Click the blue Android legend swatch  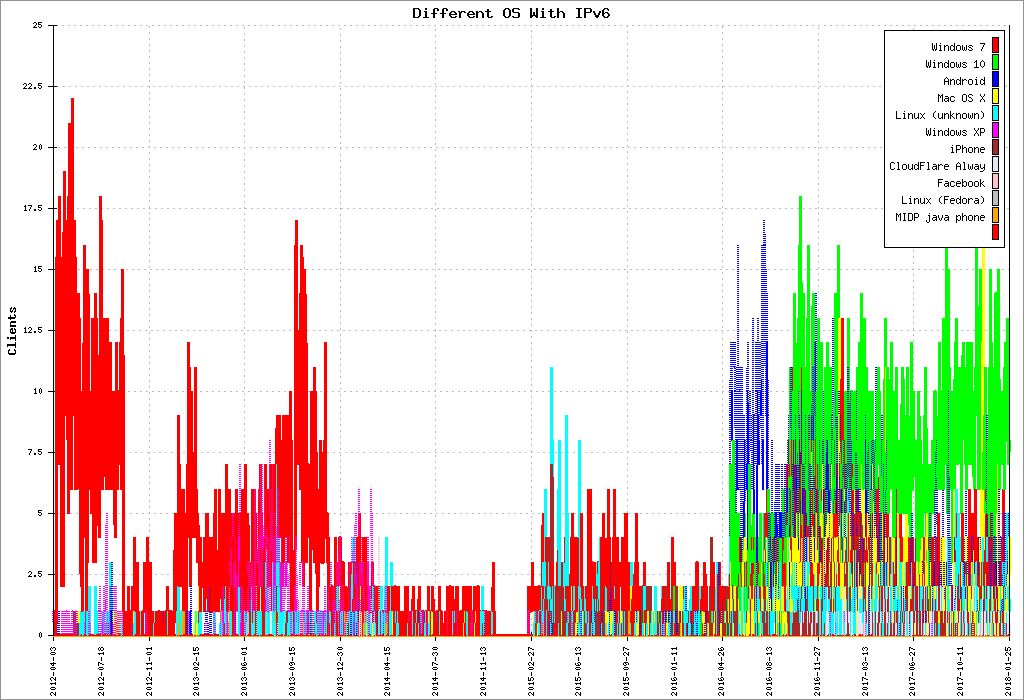click(x=995, y=81)
